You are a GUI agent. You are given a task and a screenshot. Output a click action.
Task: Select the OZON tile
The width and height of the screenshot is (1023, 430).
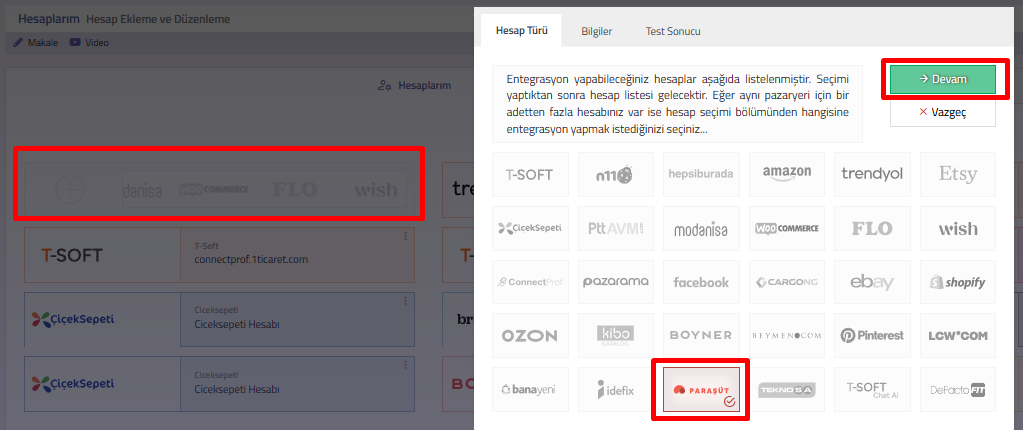530,335
